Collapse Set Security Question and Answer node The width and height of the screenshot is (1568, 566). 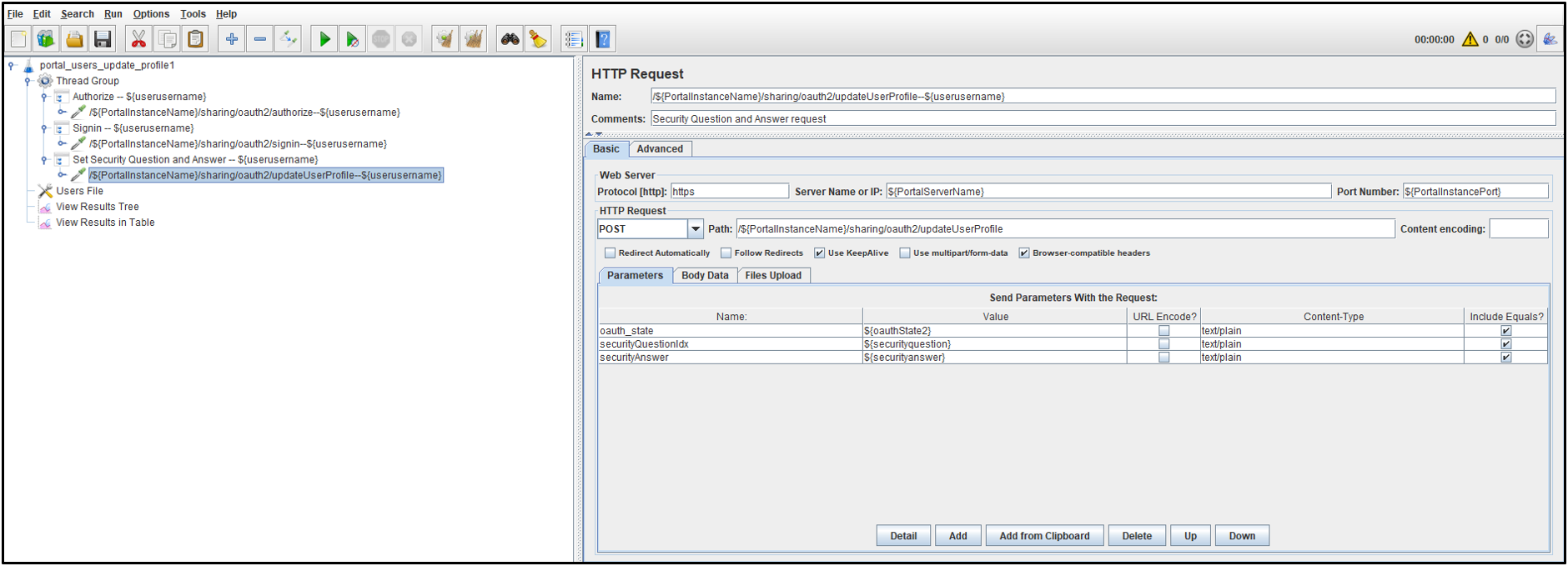pos(44,160)
